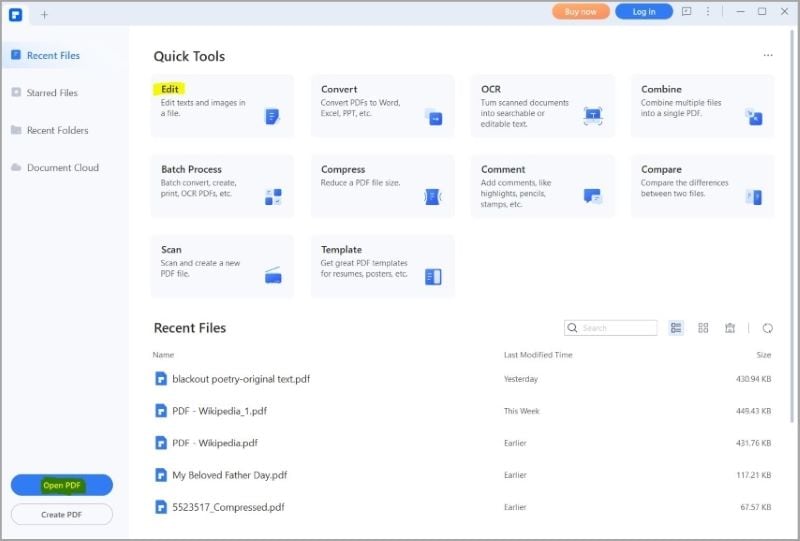
Task: Go to Starred Files section
Action: 52,93
